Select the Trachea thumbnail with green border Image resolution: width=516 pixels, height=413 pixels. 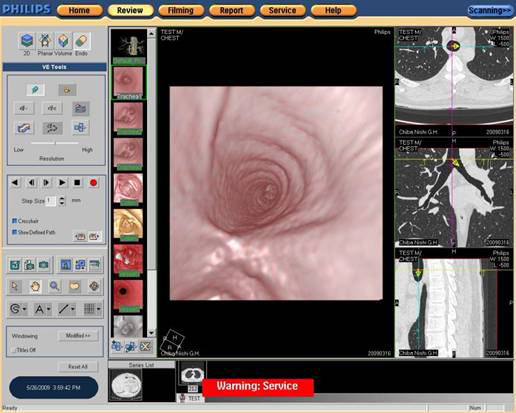[x=128, y=82]
